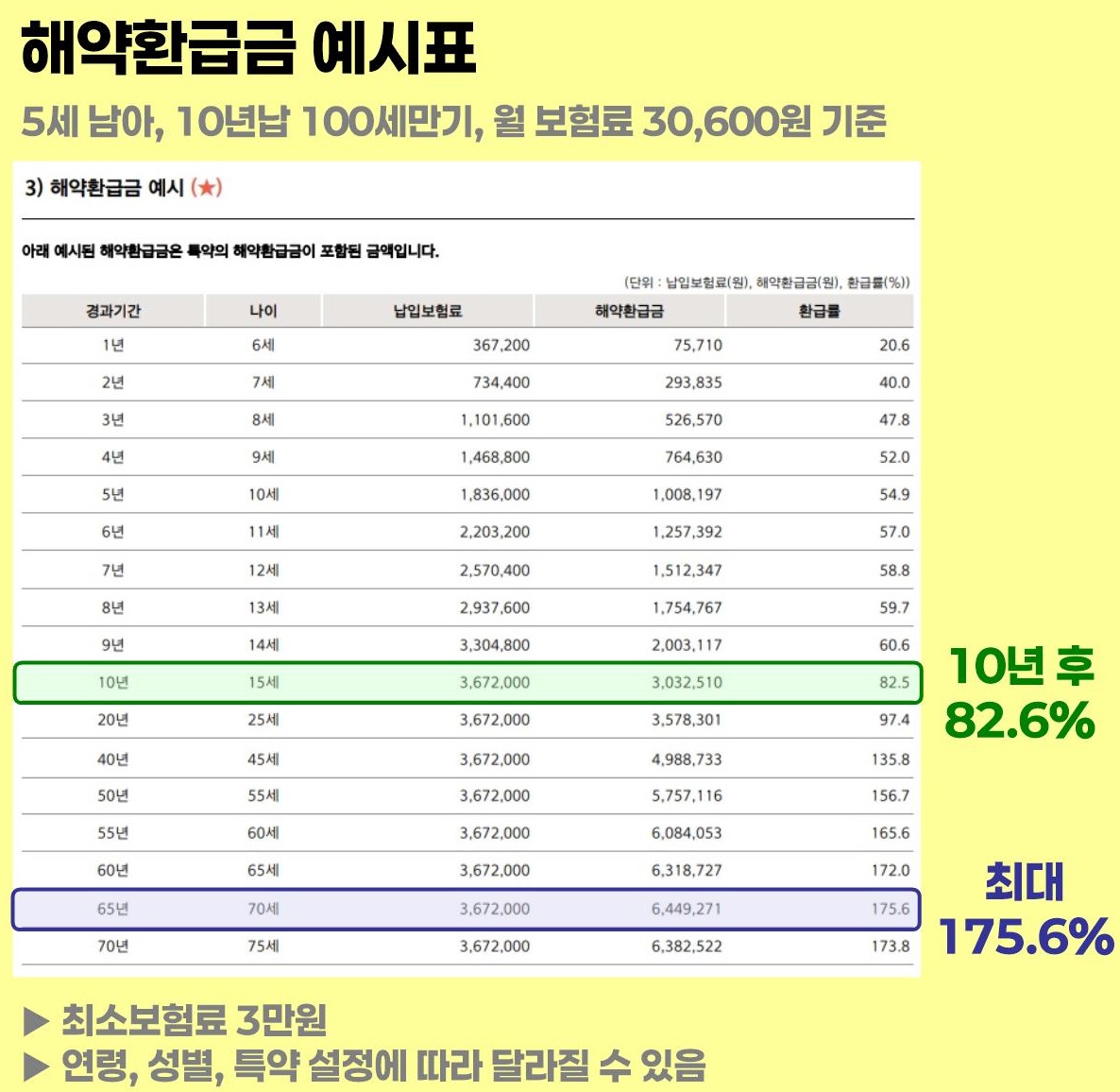Click the triangle bullet before 최소보험료 3만원
Image resolution: width=1120 pixels, height=1092 pixels.
[x=36, y=1020]
